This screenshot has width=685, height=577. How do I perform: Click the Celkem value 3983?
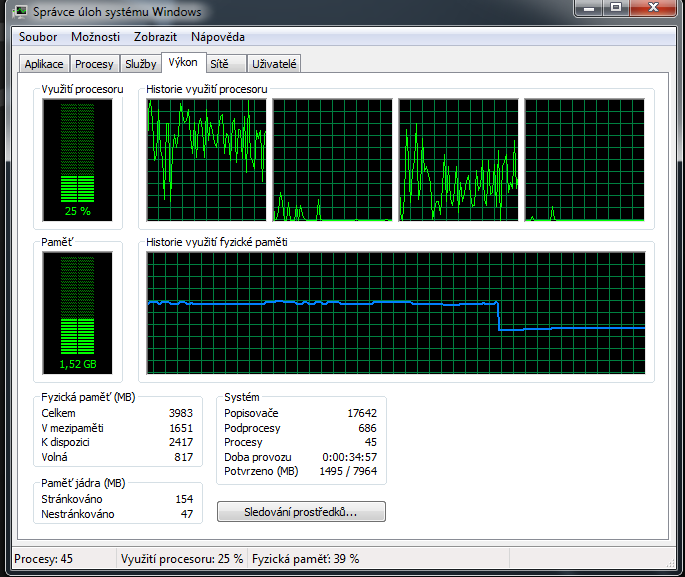(x=181, y=413)
